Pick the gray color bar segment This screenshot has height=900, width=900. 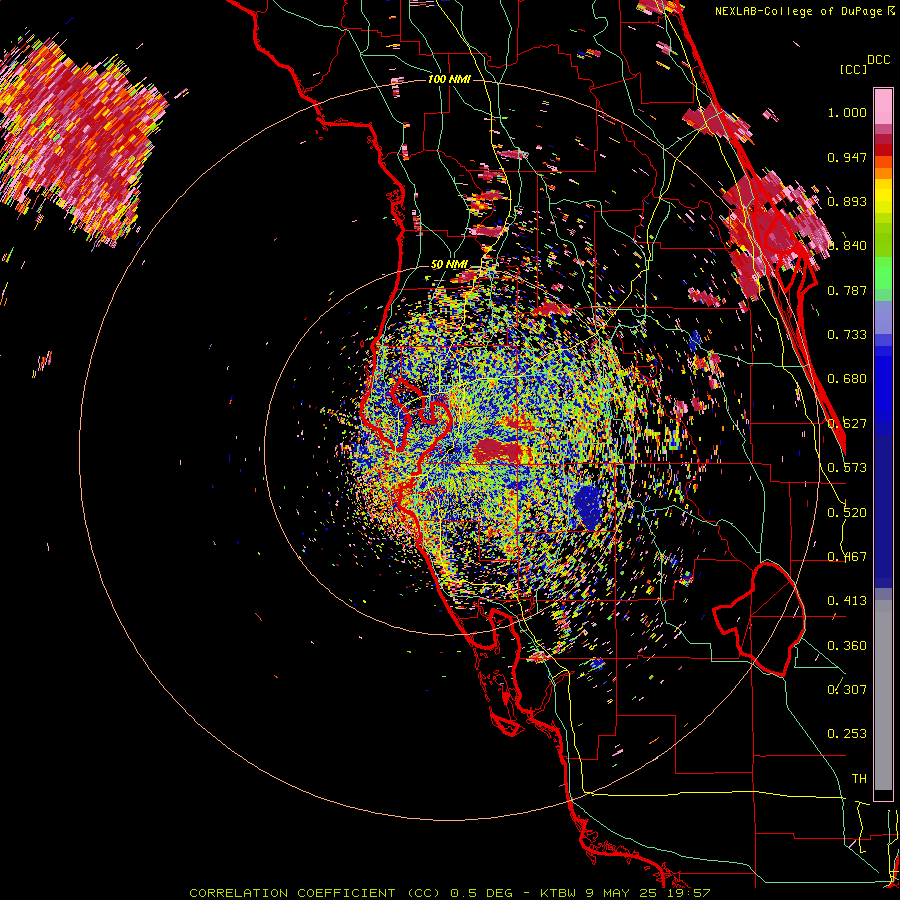(x=883, y=695)
